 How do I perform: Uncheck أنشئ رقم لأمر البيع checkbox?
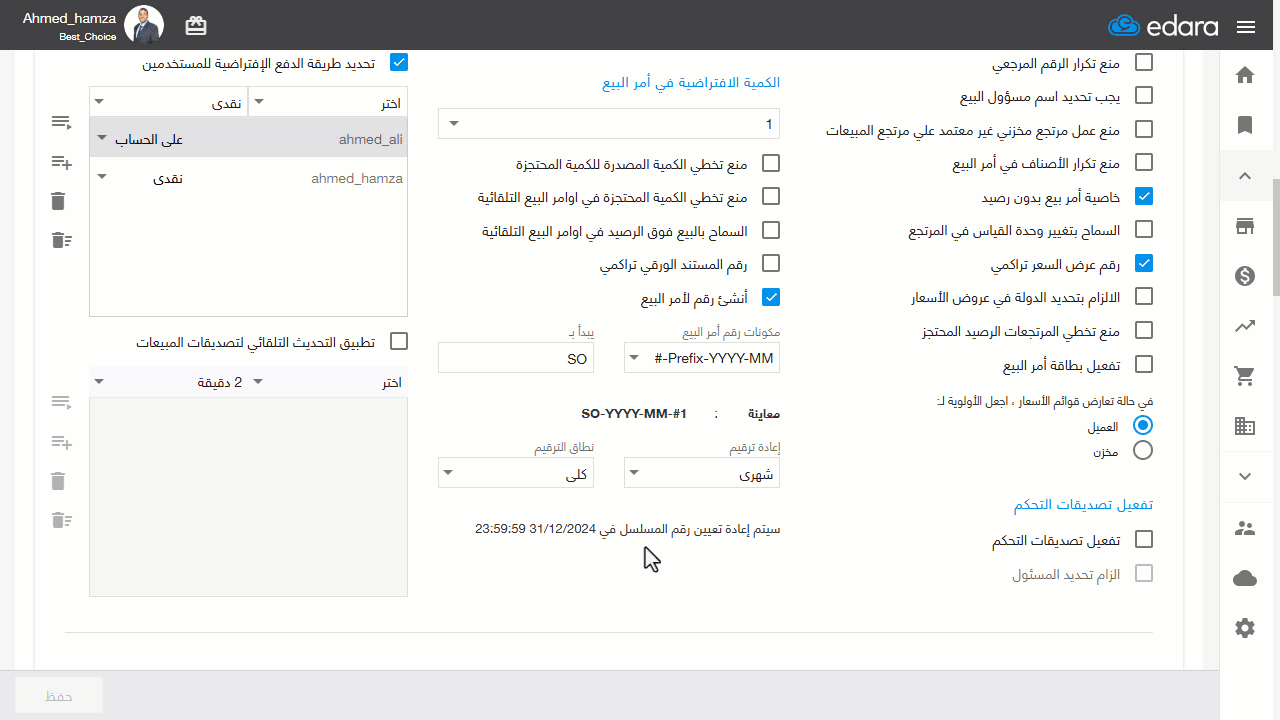click(771, 297)
